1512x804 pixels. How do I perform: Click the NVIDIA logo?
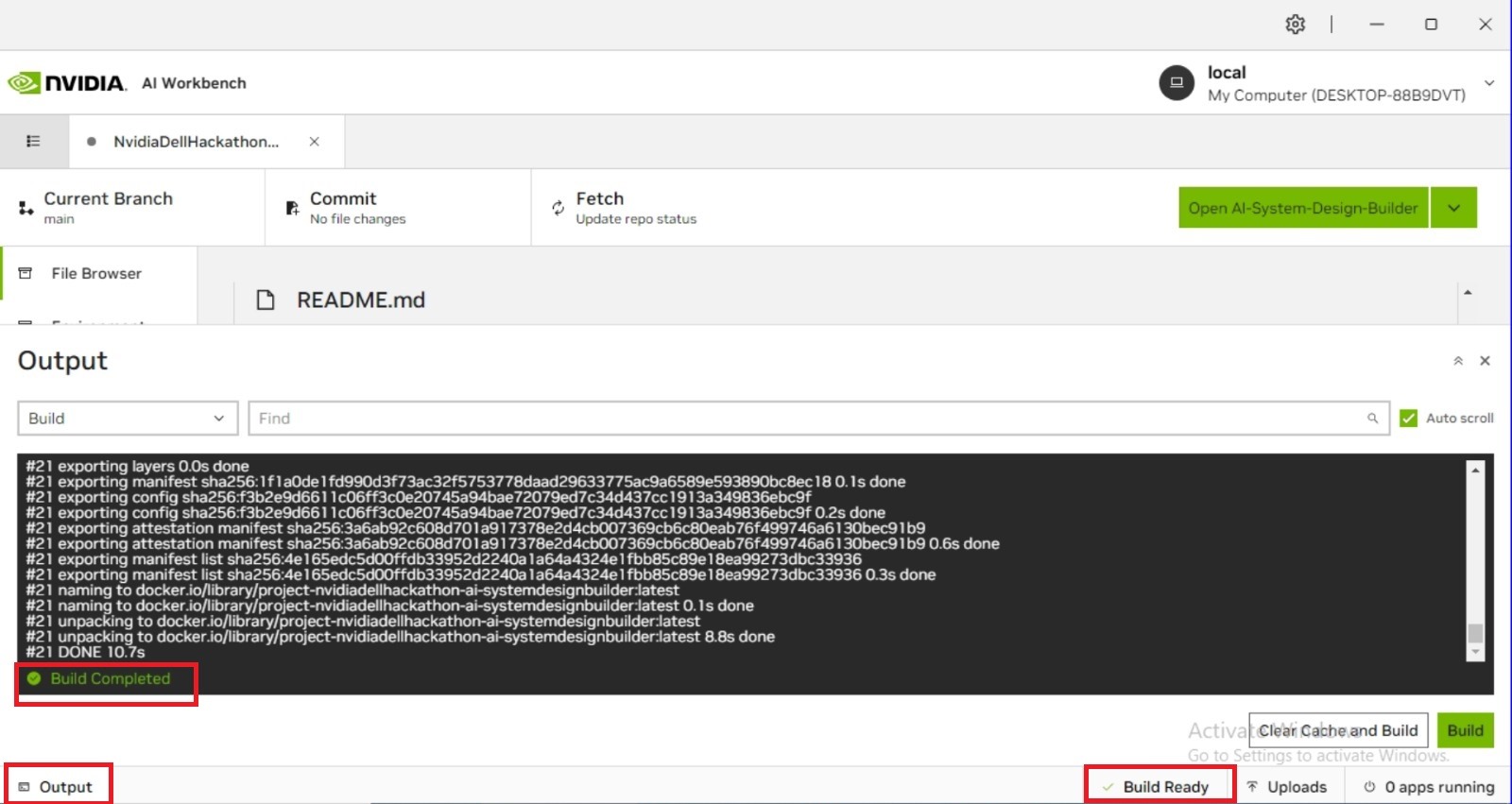(66, 83)
